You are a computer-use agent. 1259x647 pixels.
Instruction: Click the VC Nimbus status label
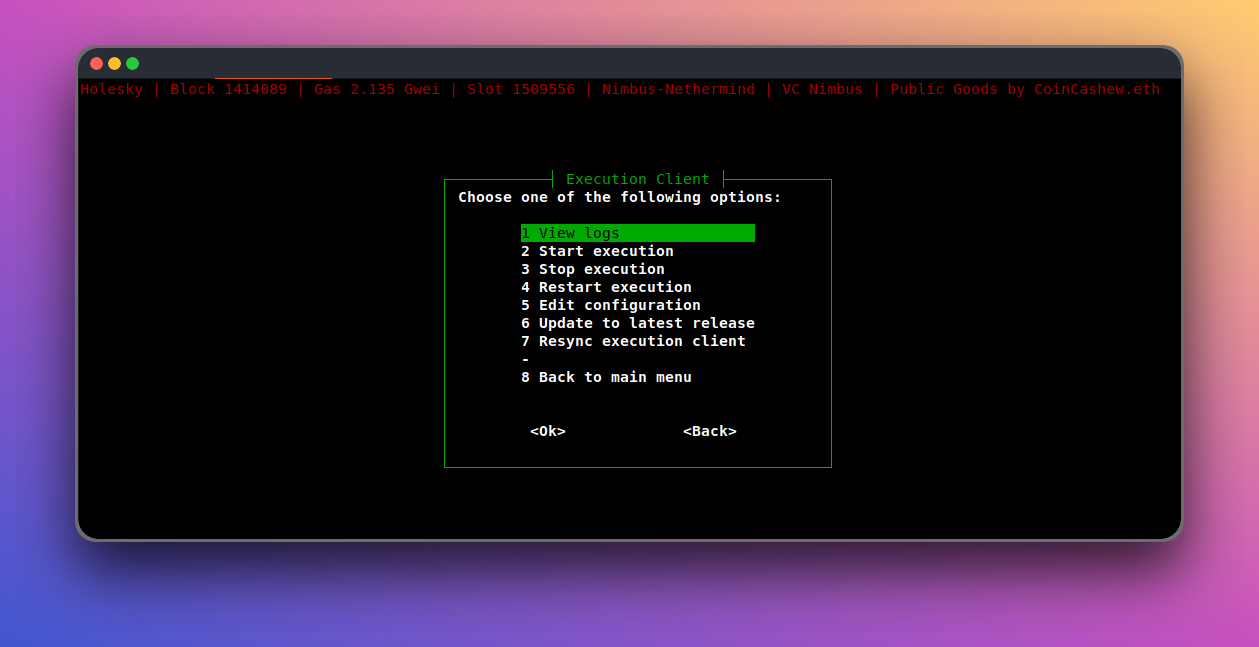(822, 89)
